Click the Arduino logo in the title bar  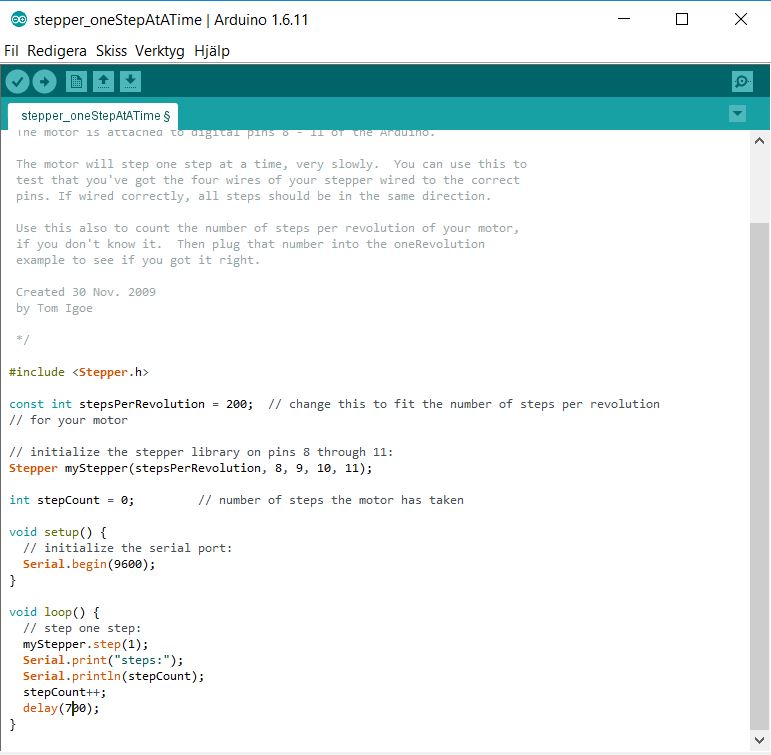click(19, 20)
